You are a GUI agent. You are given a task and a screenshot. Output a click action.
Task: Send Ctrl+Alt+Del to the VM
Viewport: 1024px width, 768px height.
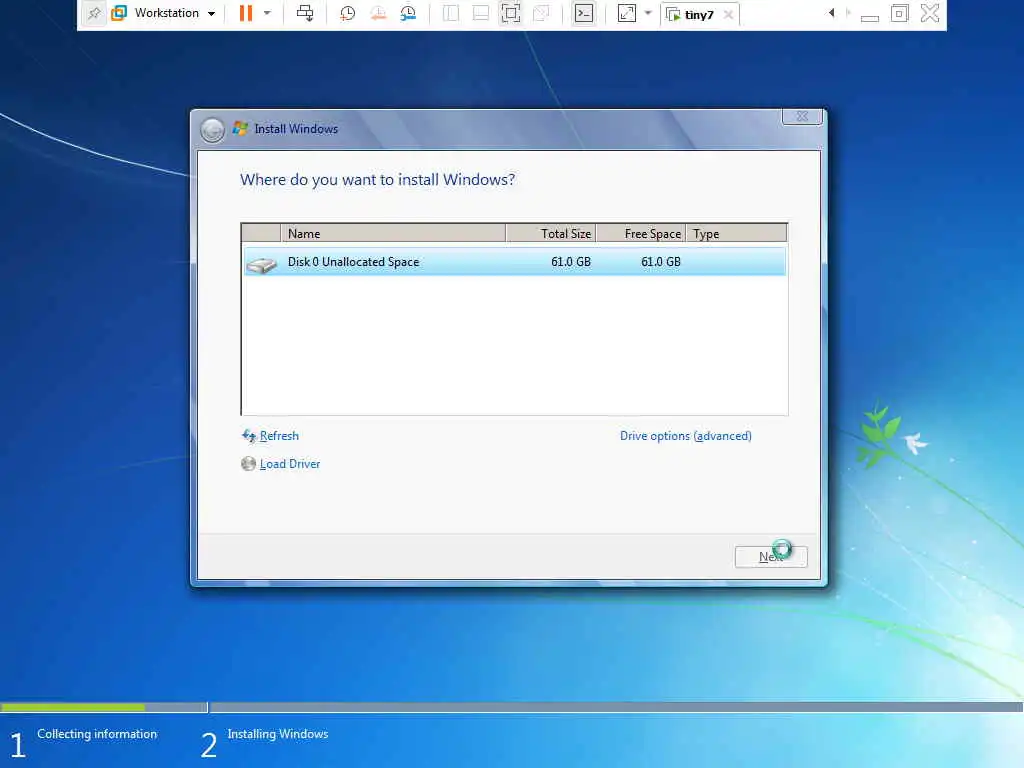[304, 13]
